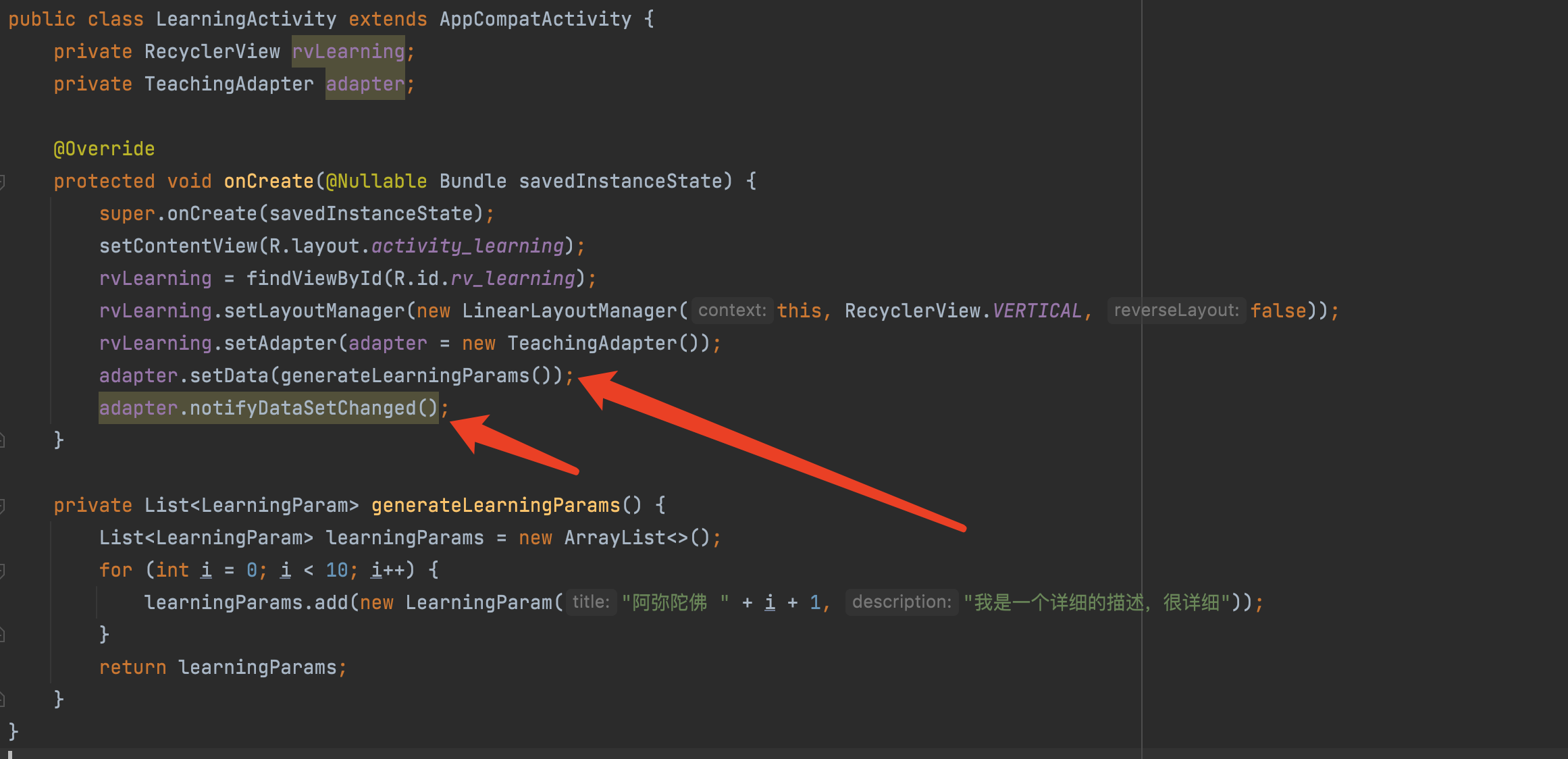Click the highlighted adapter field declaration
1568x759 pixels.
(x=365, y=84)
